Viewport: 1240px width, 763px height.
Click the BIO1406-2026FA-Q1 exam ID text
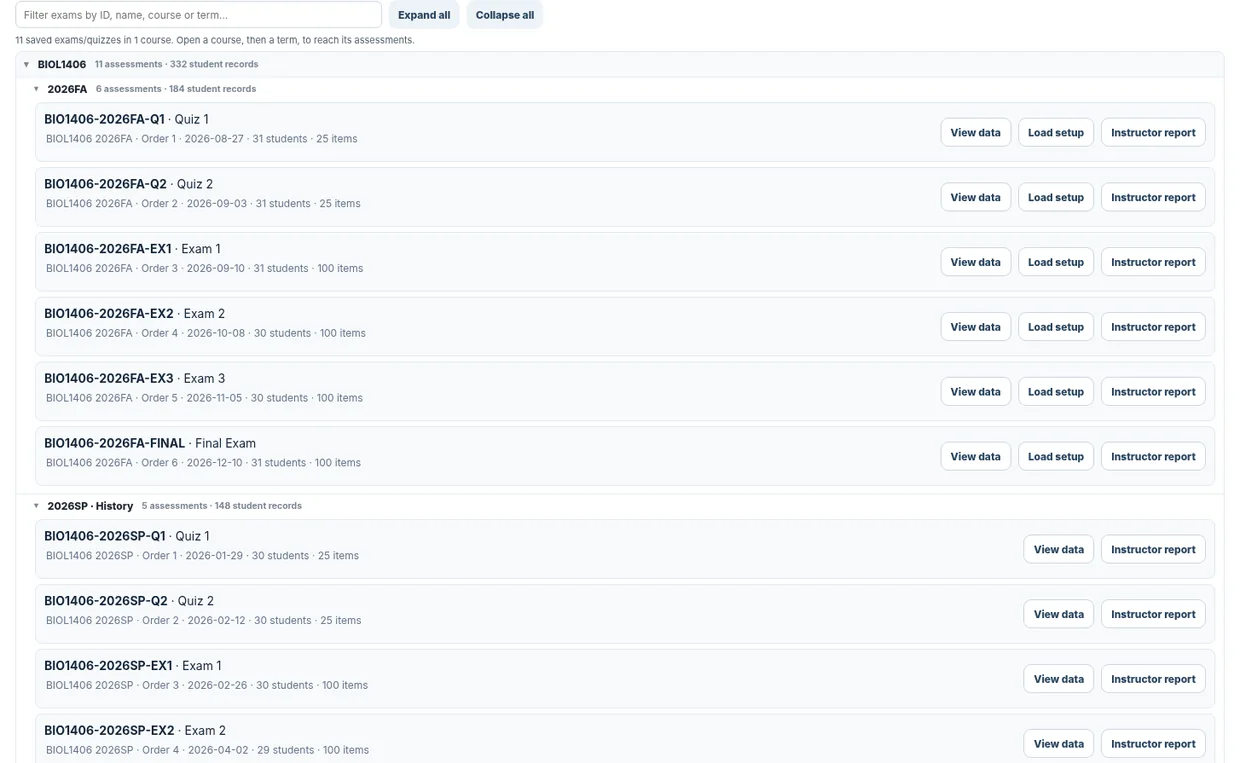tap(104, 119)
